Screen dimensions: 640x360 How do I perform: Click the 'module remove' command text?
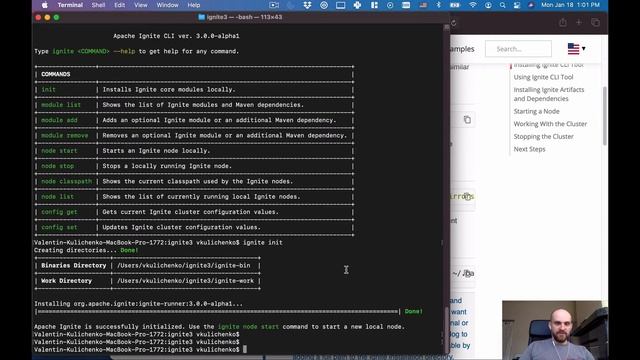click(64, 136)
